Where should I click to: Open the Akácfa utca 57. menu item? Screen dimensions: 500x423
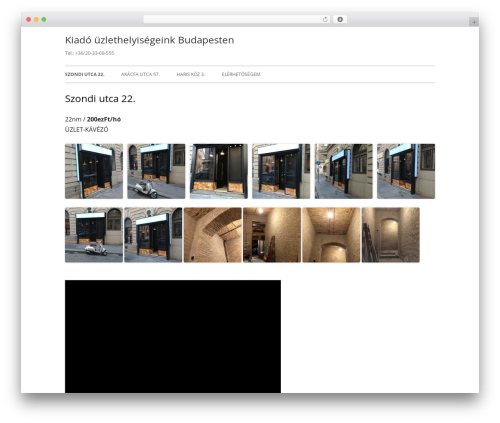(x=140, y=74)
